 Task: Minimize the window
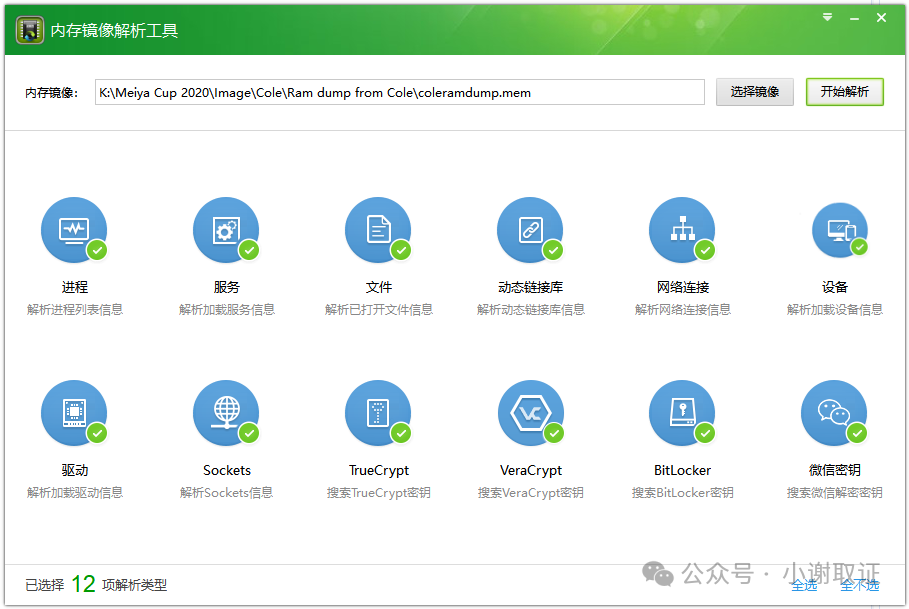pos(854,19)
